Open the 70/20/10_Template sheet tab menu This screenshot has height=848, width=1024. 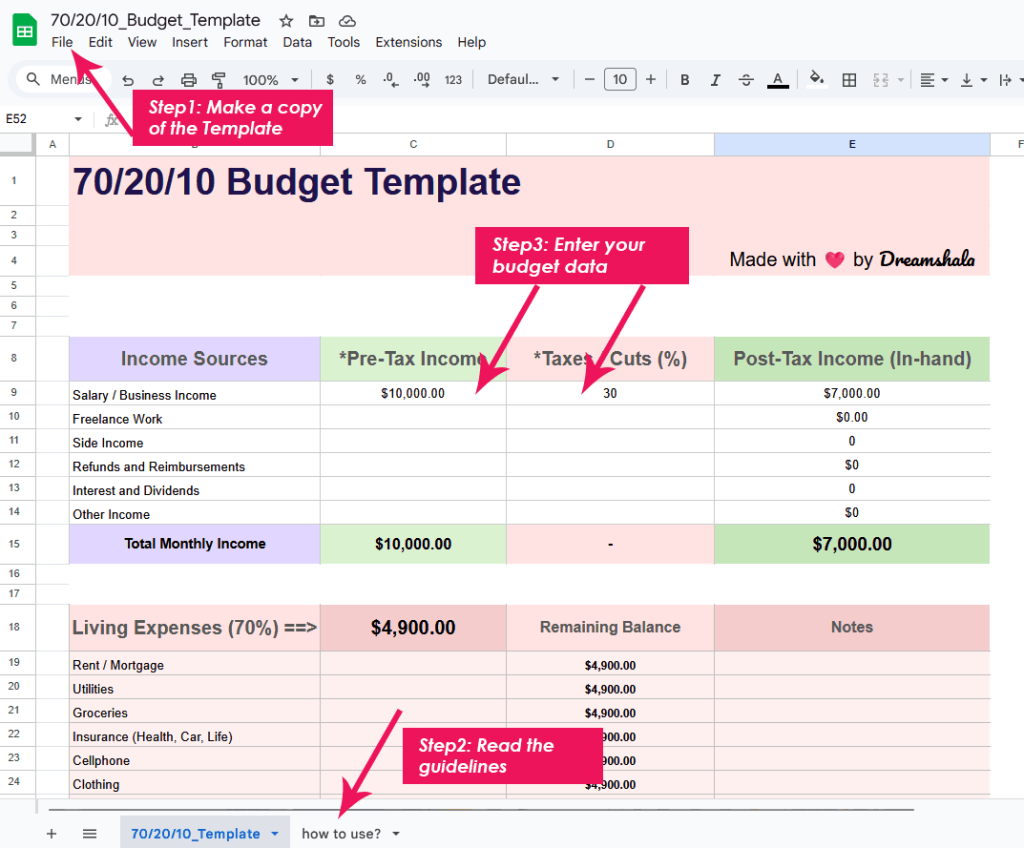275,833
